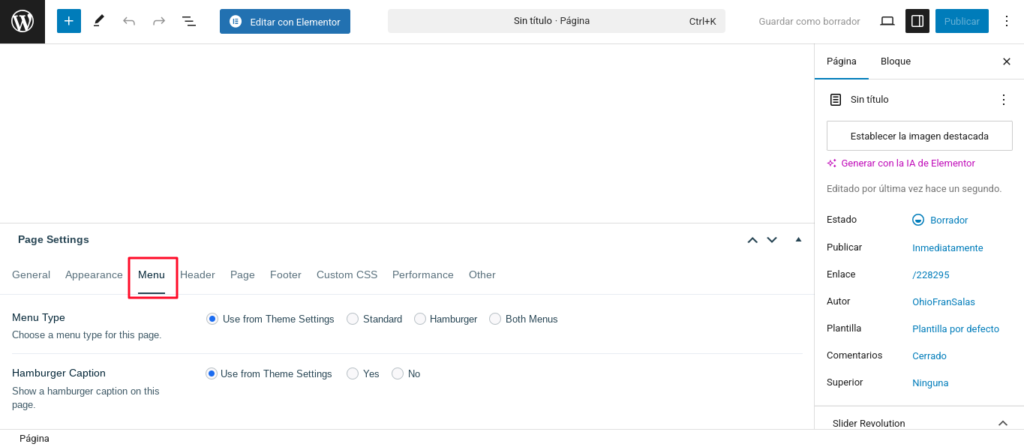Viewport: 1024px width, 447px height.
Task: Open the top toolbar options menu
Action: coord(1006,22)
